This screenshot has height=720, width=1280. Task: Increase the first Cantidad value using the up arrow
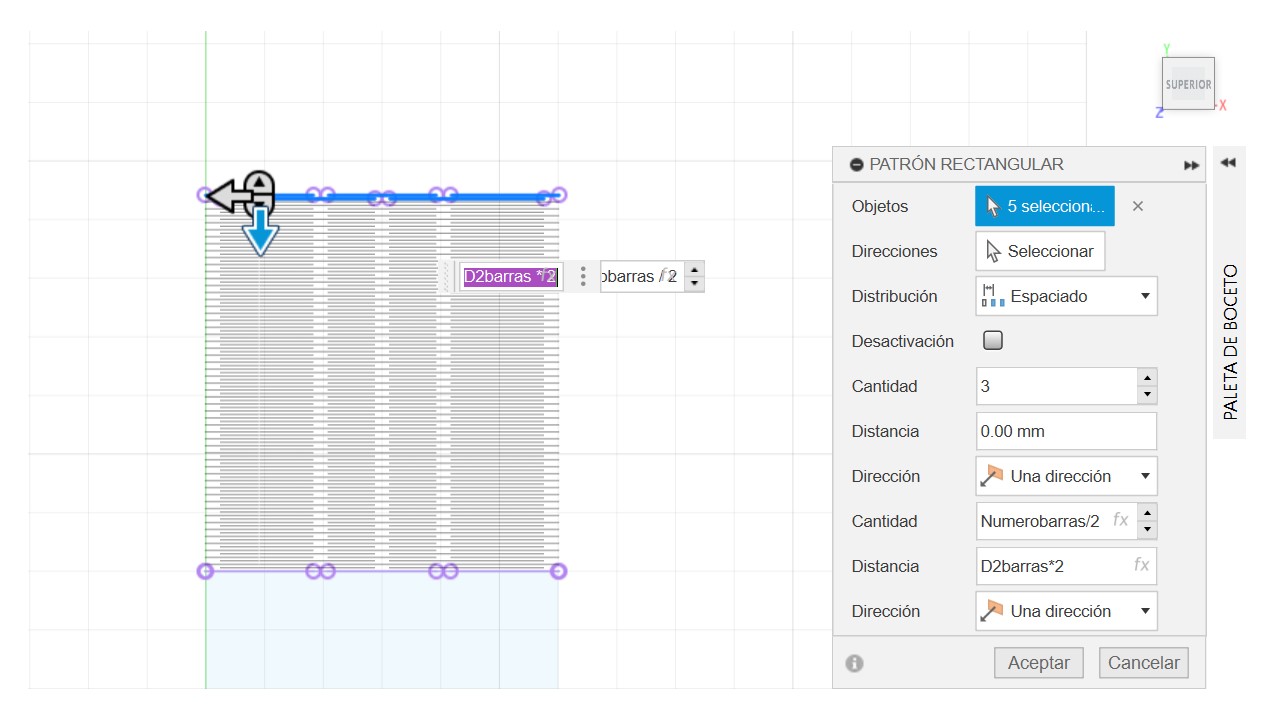pos(1147,377)
